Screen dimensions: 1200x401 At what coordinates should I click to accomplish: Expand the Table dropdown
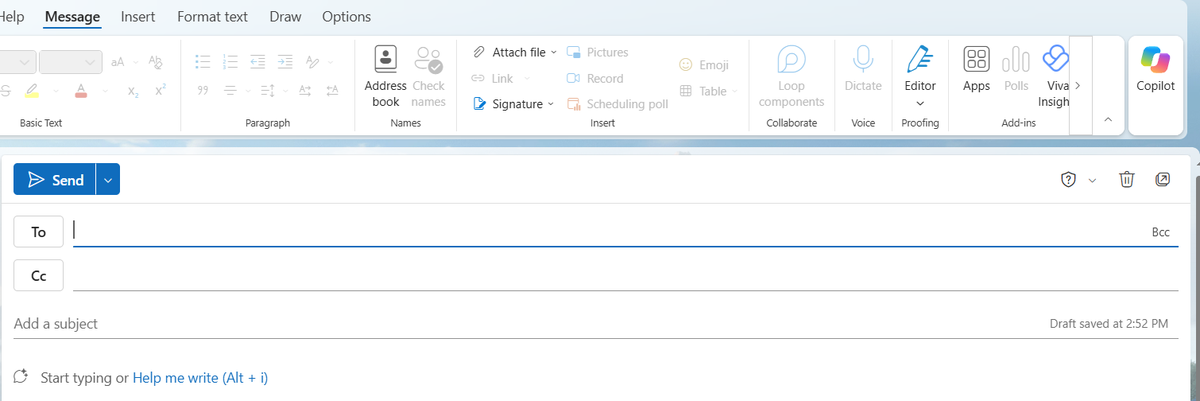point(734,91)
